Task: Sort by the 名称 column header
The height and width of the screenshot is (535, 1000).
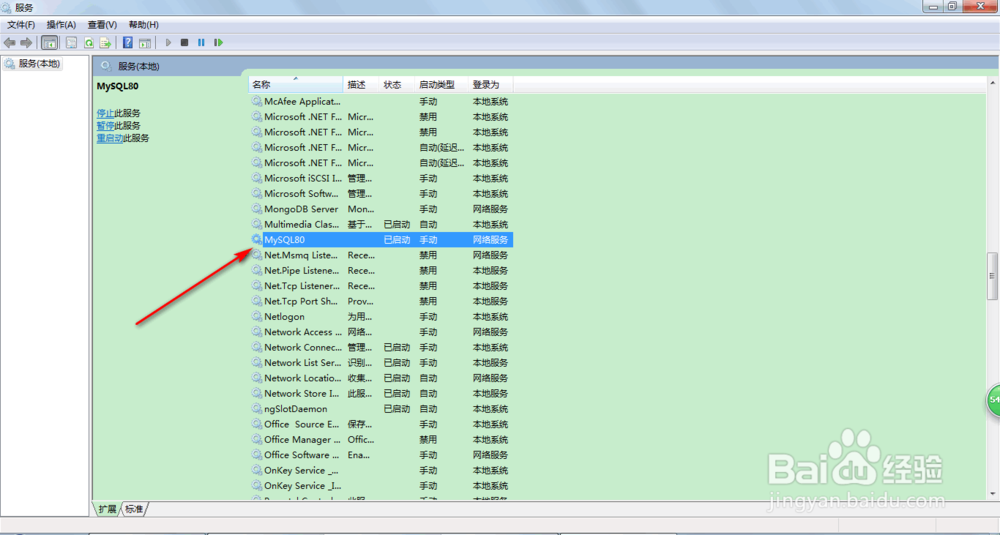Action: [x=295, y=85]
